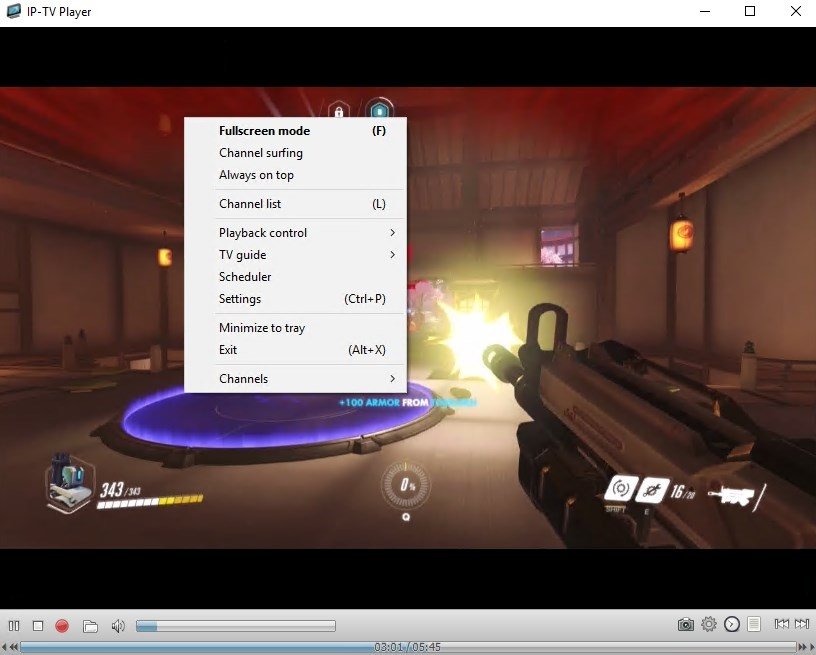Image resolution: width=816 pixels, height=655 pixels.
Task: Expand the Channels submenu
Action: (x=243, y=379)
